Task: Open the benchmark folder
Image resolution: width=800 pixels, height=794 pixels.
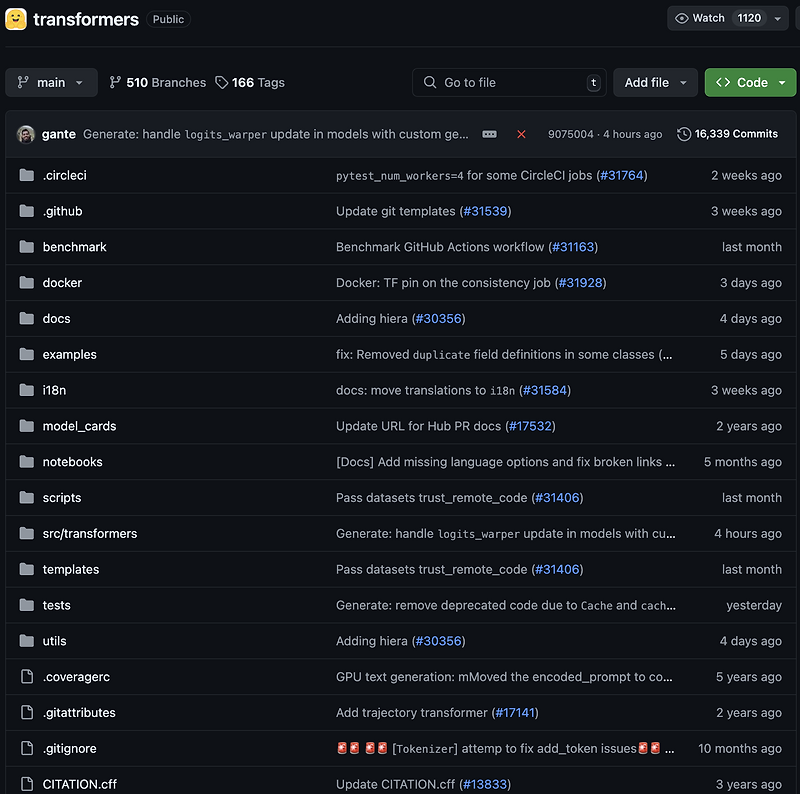Action: [x=74, y=247]
